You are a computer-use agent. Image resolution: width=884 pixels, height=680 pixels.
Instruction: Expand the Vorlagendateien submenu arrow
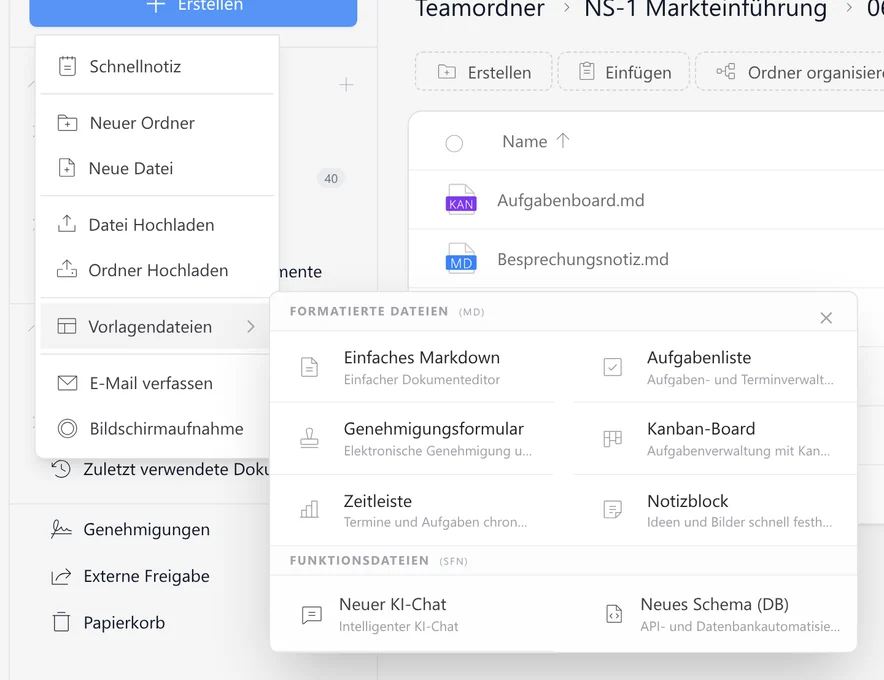pyautogui.click(x=251, y=326)
